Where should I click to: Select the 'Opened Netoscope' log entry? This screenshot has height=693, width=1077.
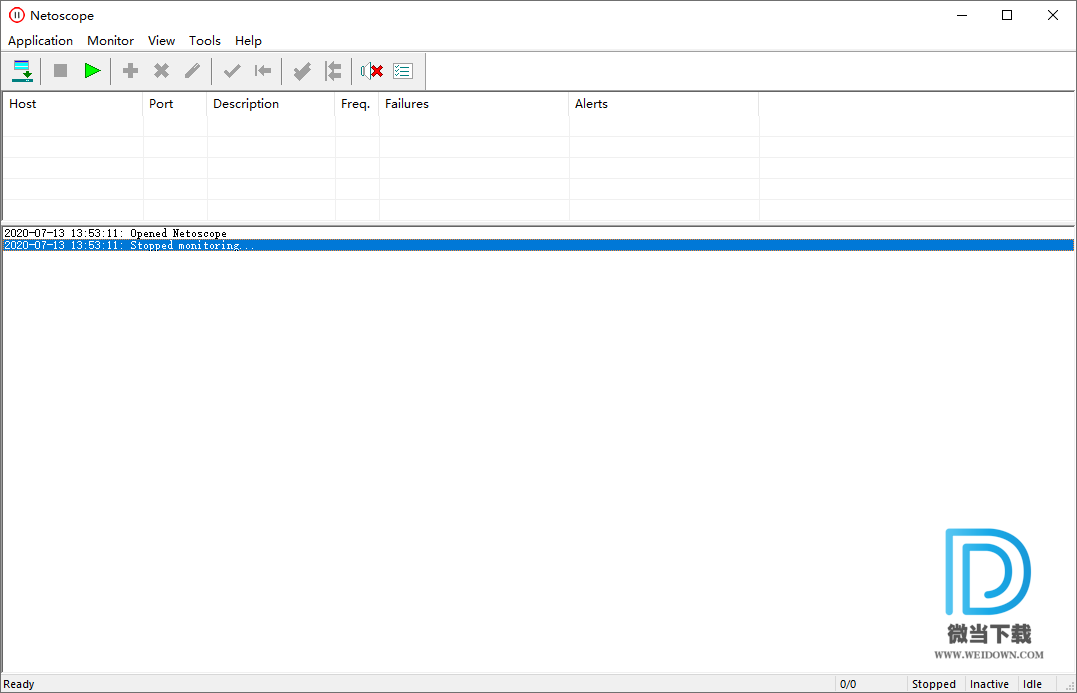pyautogui.click(x=538, y=234)
